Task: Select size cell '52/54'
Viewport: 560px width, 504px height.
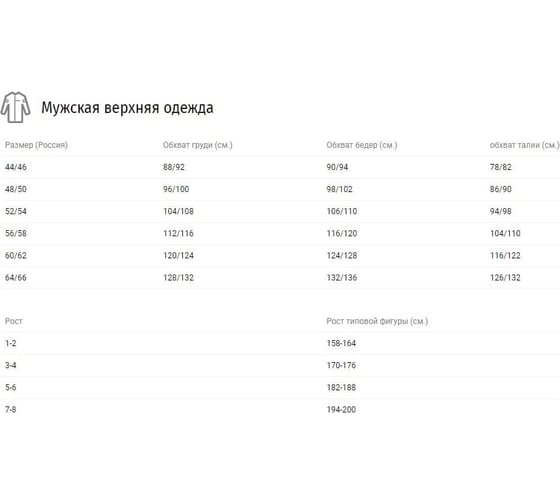Action: pyautogui.click(x=16, y=211)
